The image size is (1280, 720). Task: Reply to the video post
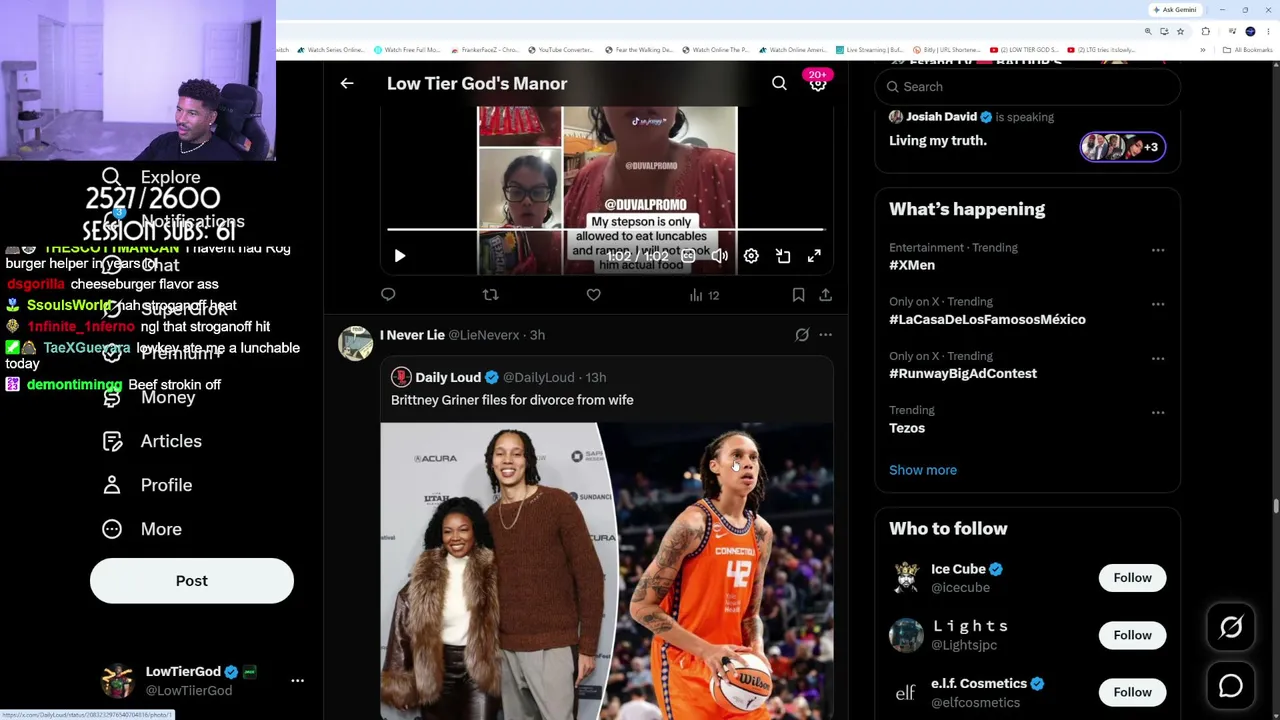[388, 295]
